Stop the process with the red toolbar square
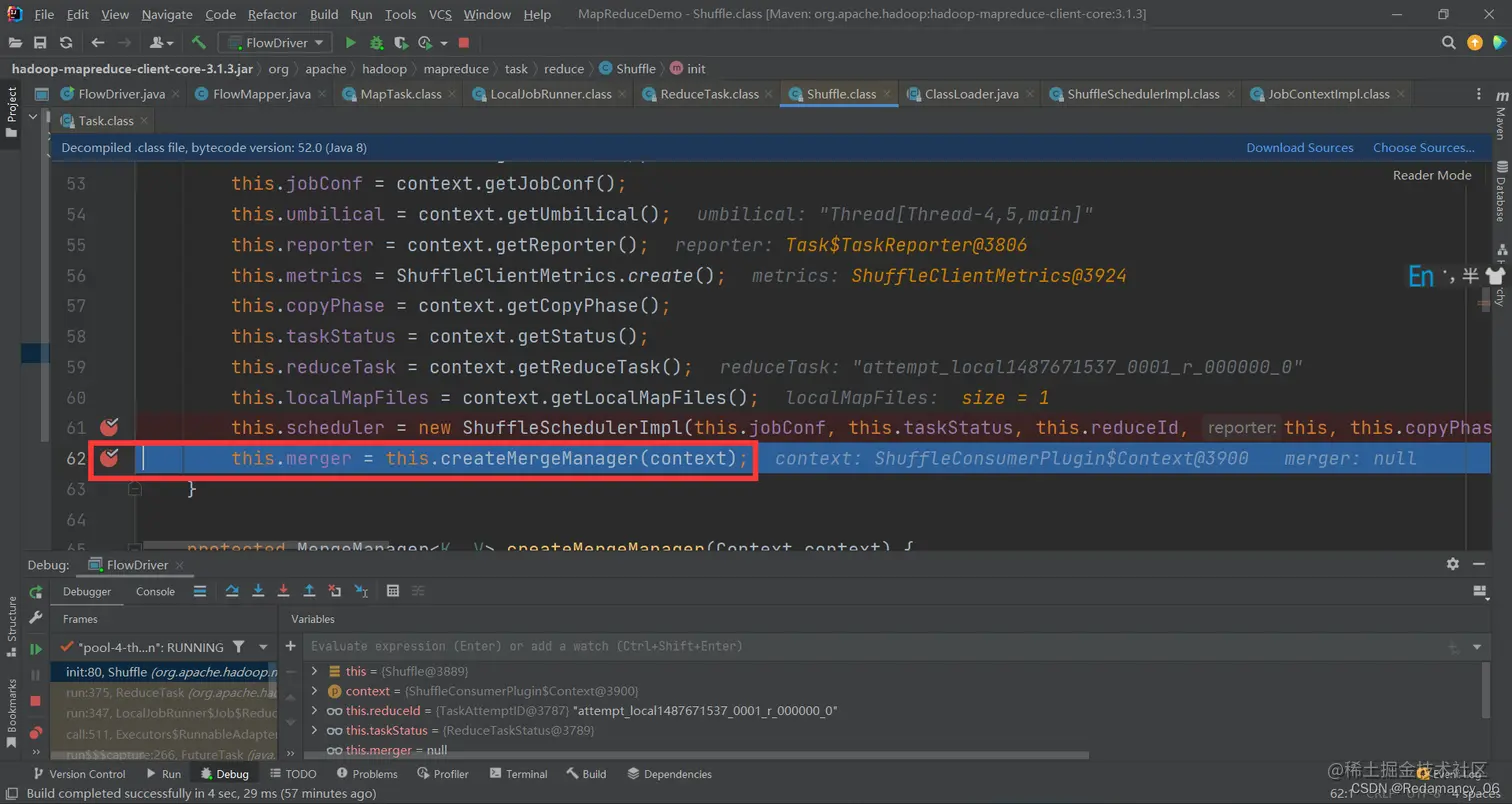Viewport: 1512px width, 804px height. tap(463, 43)
